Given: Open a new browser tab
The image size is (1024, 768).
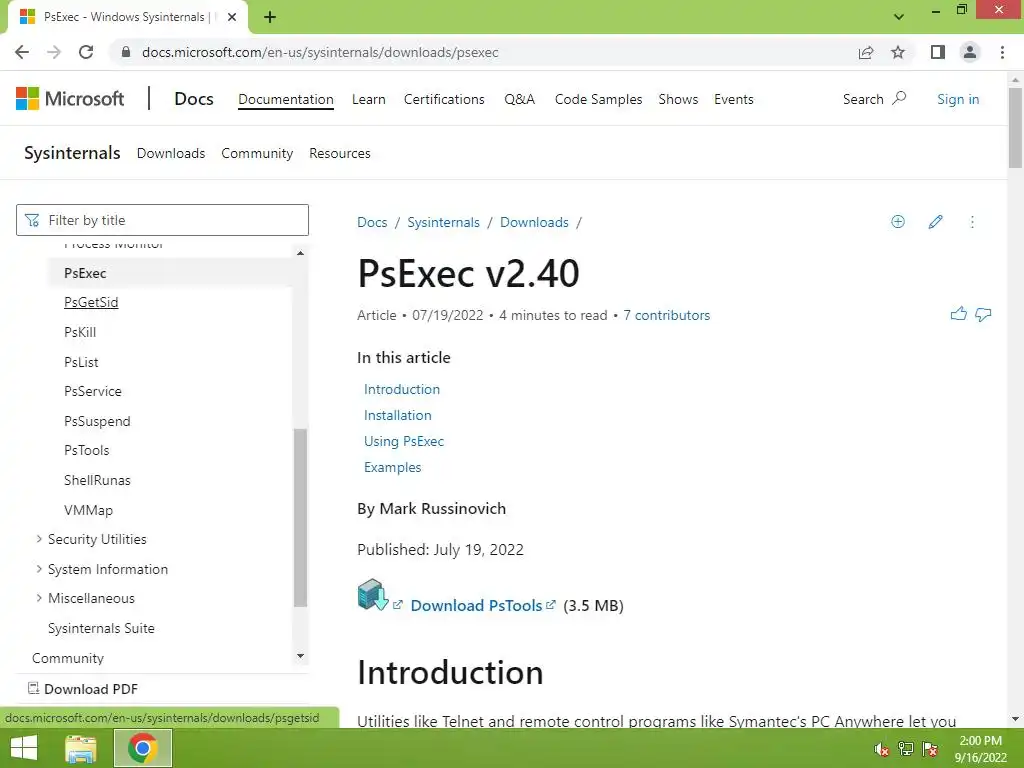Looking at the screenshot, I should click(270, 17).
